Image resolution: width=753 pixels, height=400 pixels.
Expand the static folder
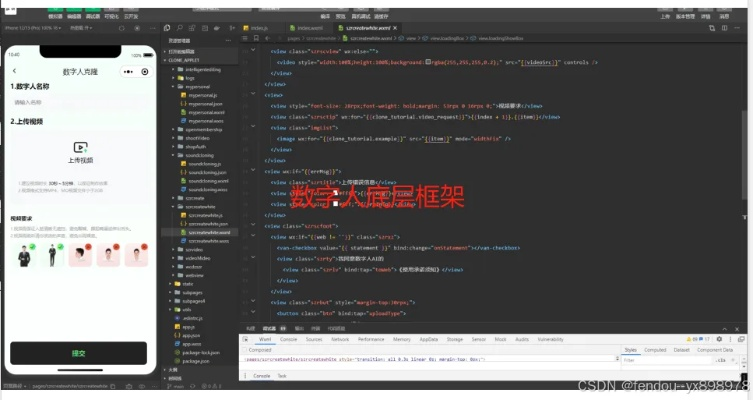(x=170, y=284)
